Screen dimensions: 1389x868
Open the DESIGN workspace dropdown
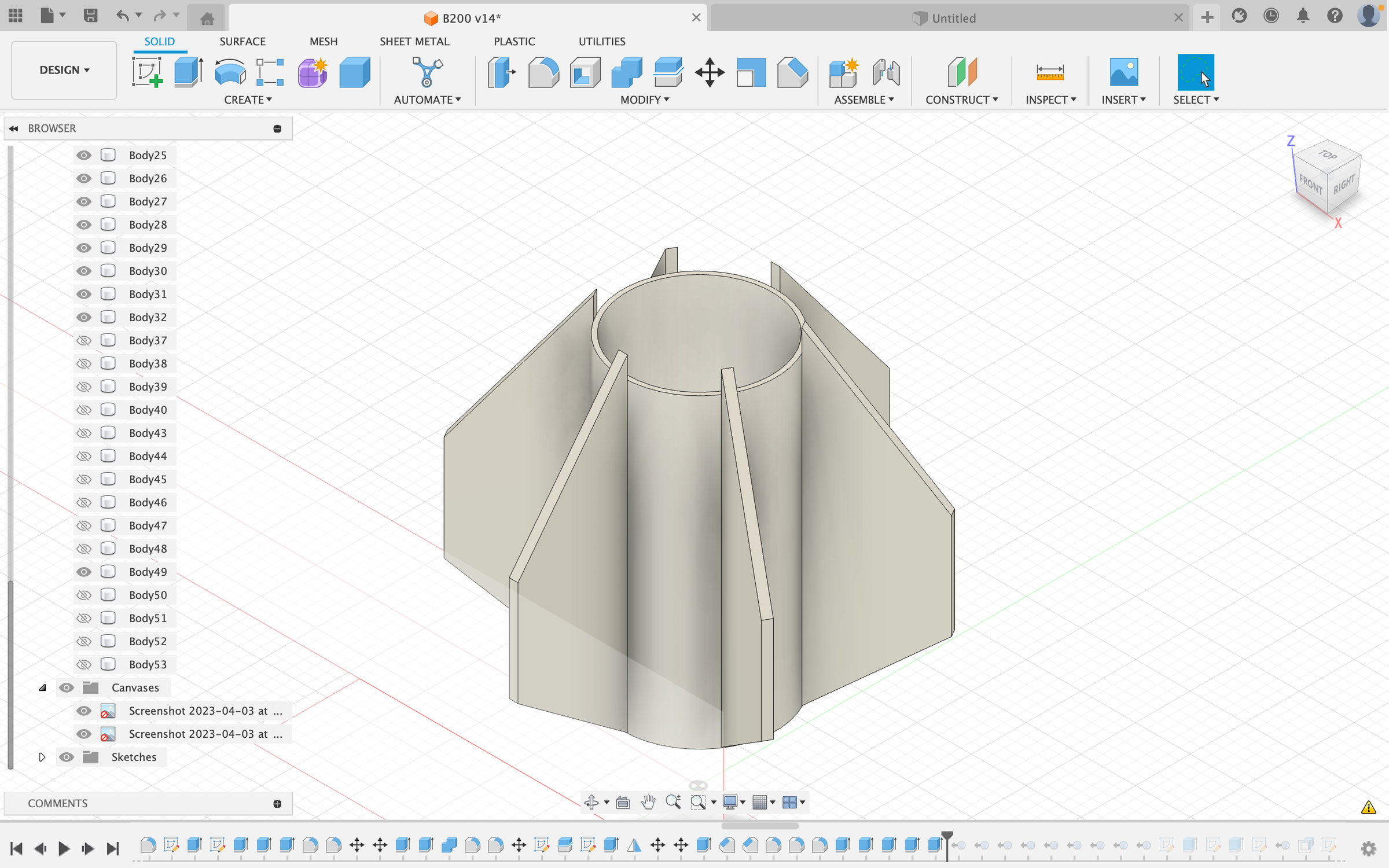point(64,70)
